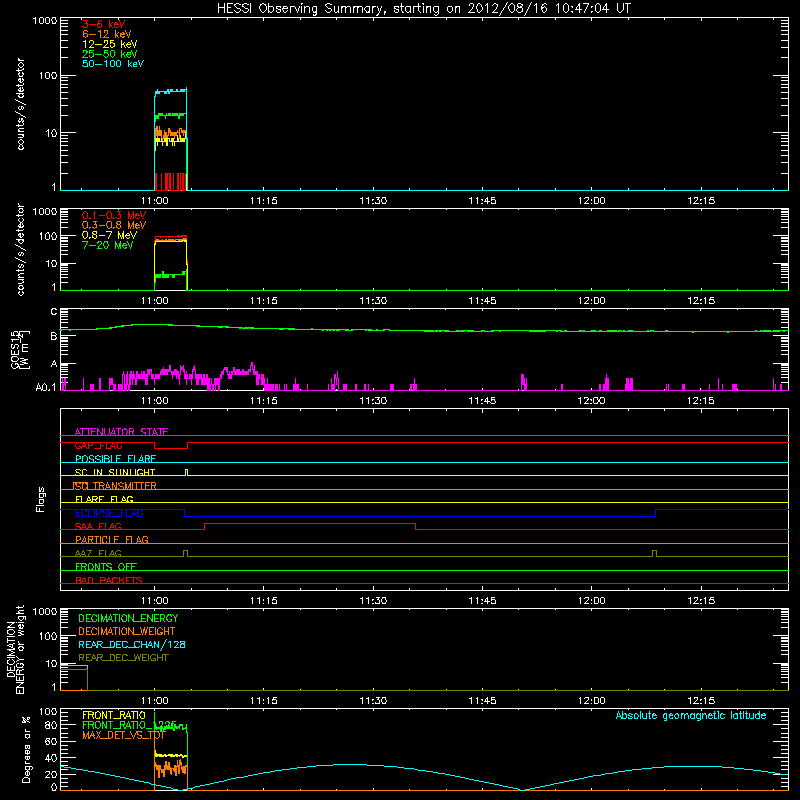Screen dimensions: 800x800
Task: Click 11:30 tick under the keV panel
Action: 373,201
